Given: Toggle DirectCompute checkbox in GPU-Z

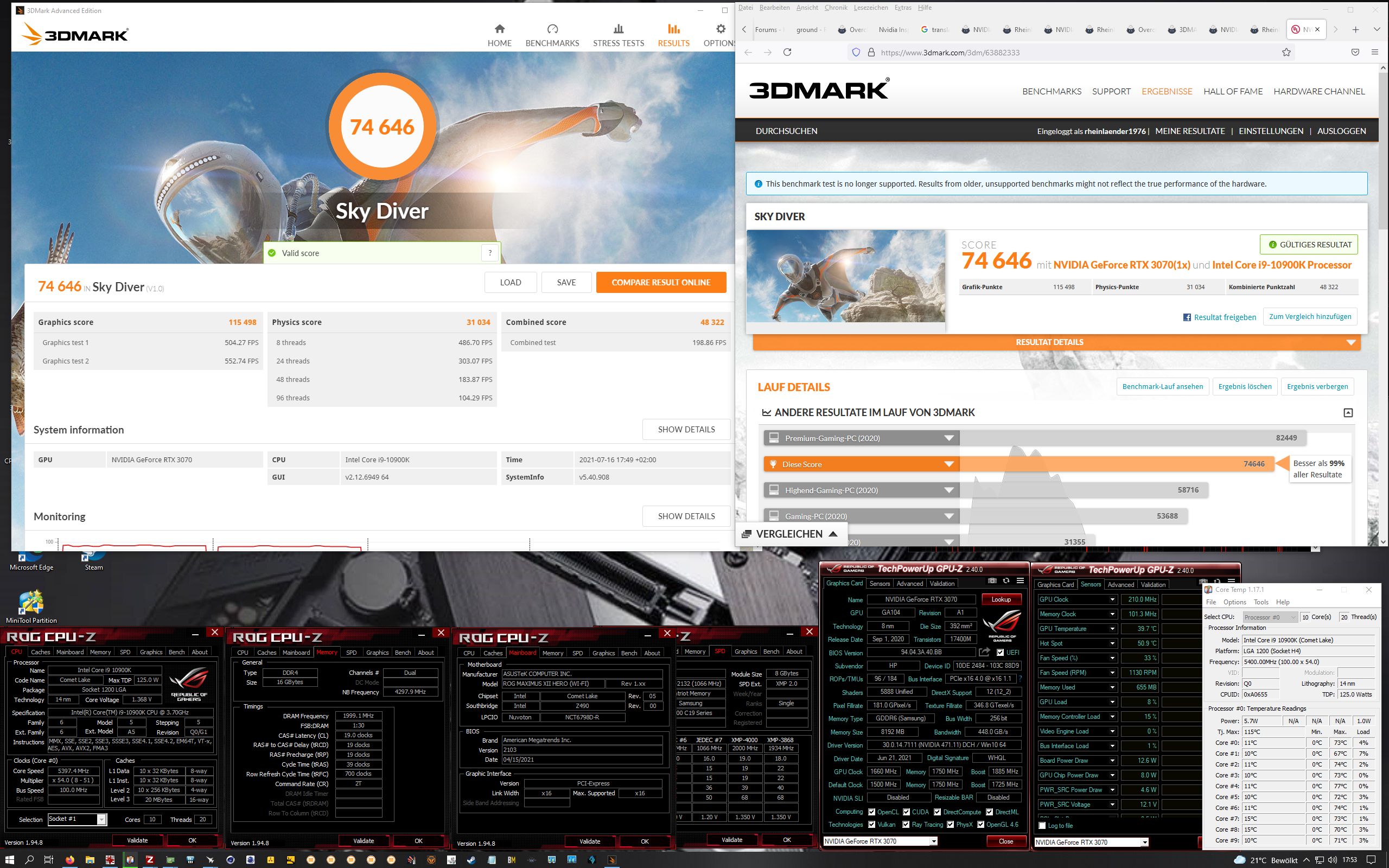Looking at the screenshot, I should (937, 812).
